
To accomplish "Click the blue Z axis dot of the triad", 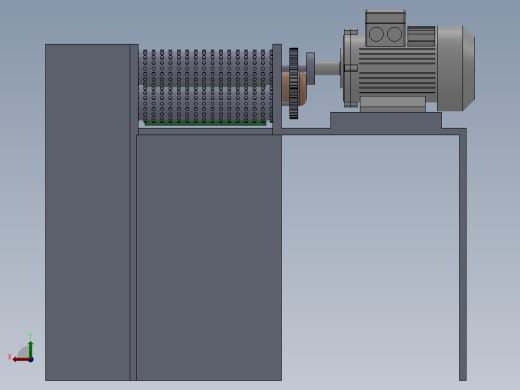I will click(31, 360).
